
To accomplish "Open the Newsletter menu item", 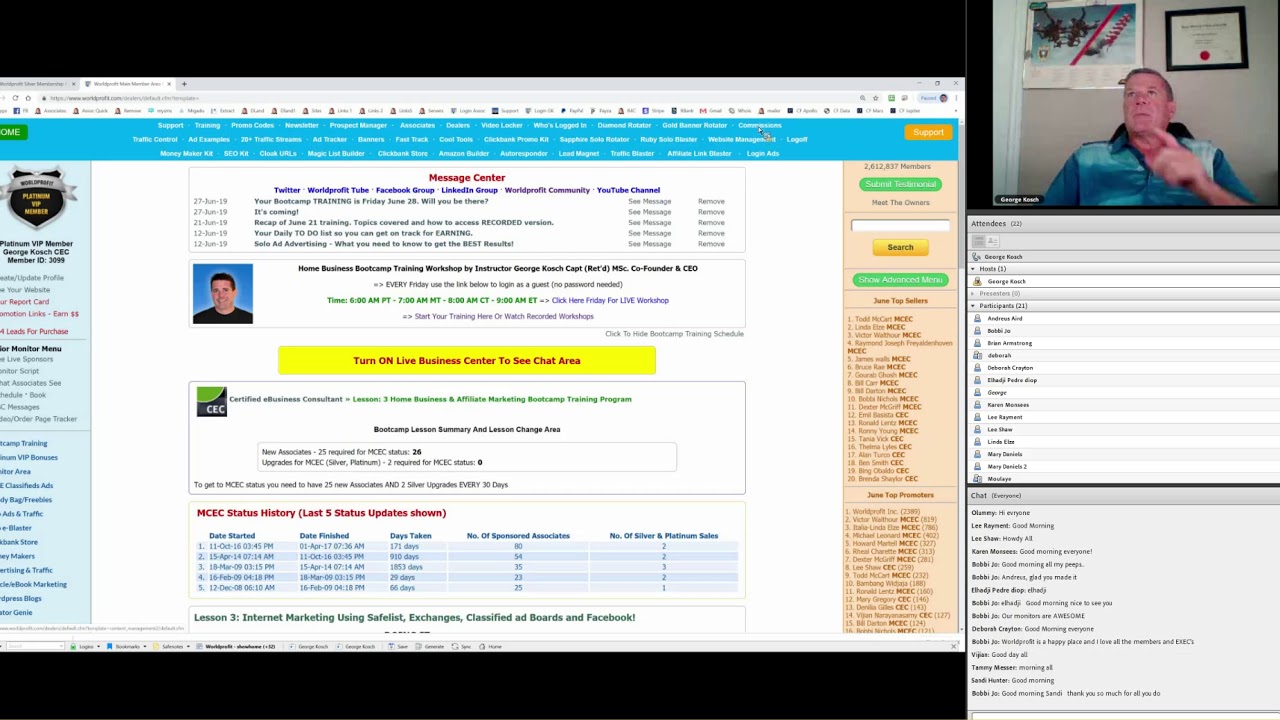I will tap(301, 126).
